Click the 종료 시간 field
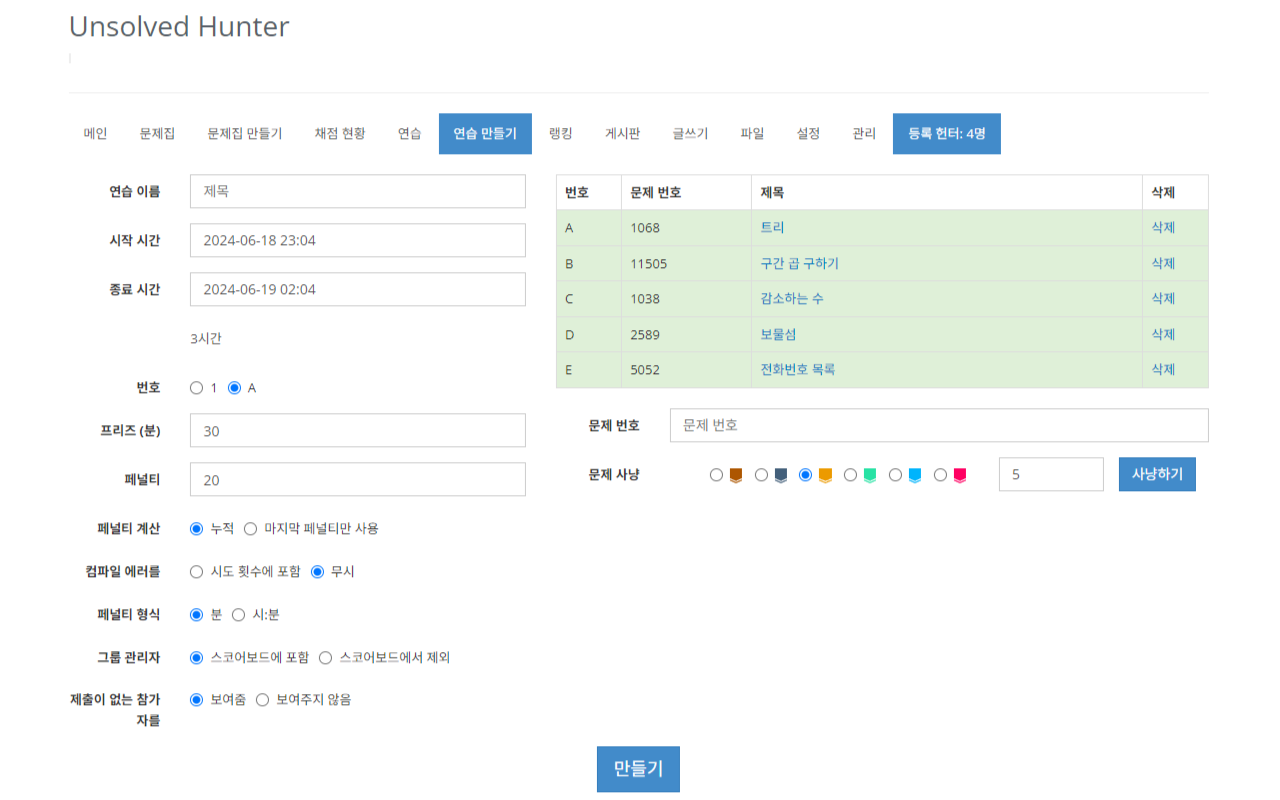The height and width of the screenshot is (800, 1280). coord(358,289)
